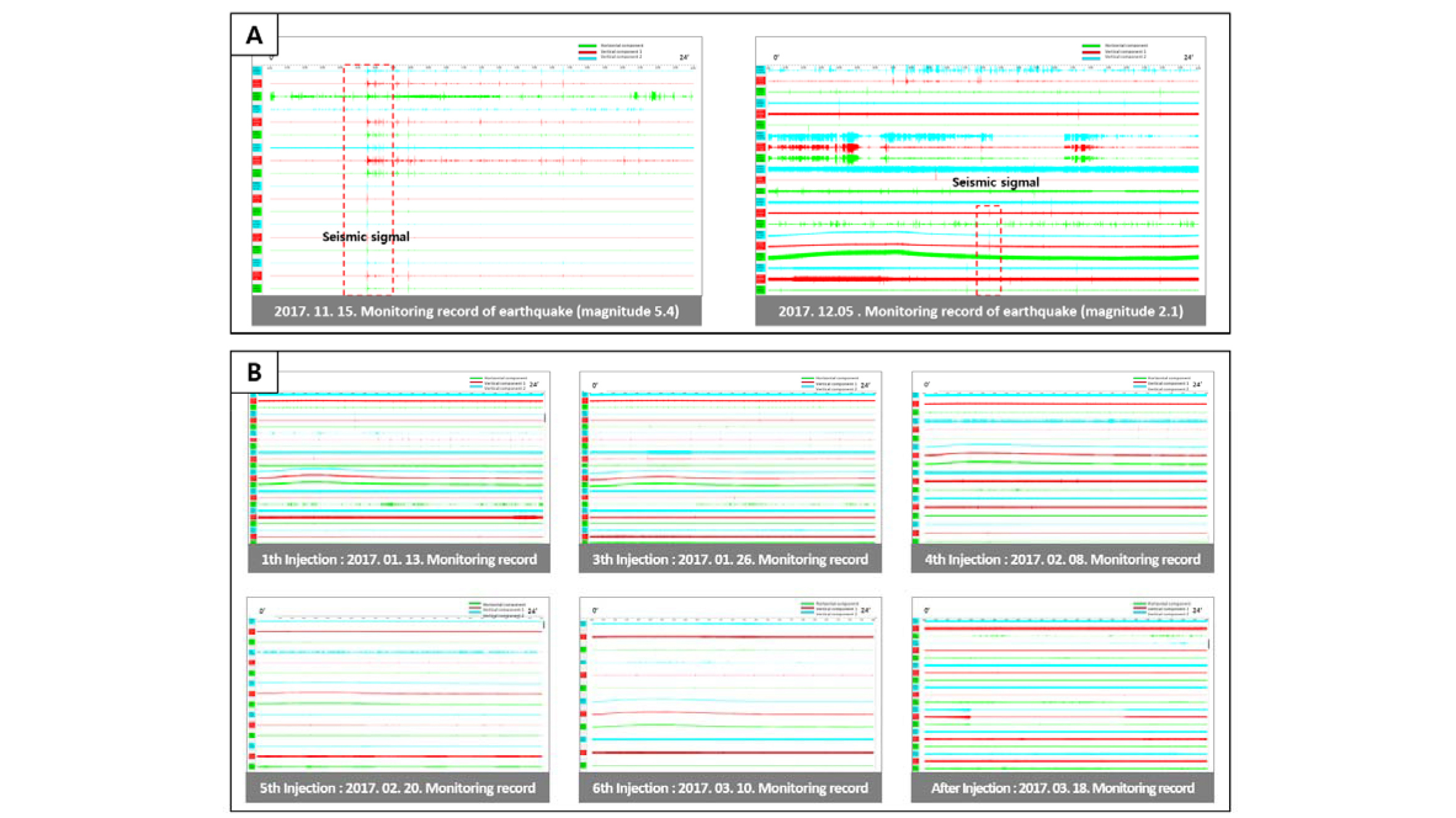This screenshot has width=1456, height=818.
Task: Click the 24' time label in magnitude 5.4 chart
Action: [684, 57]
